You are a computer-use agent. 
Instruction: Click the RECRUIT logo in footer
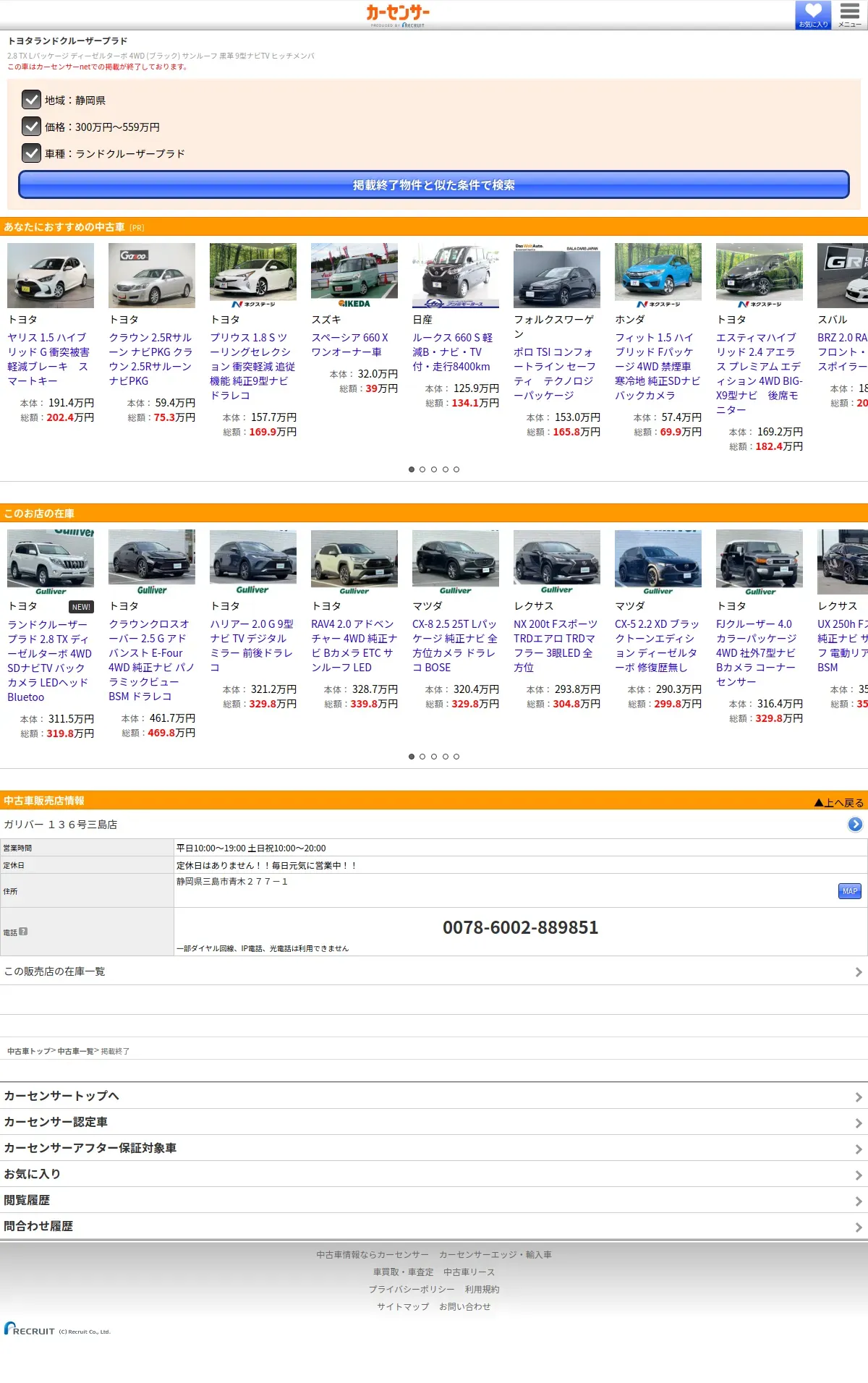[x=30, y=1329]
